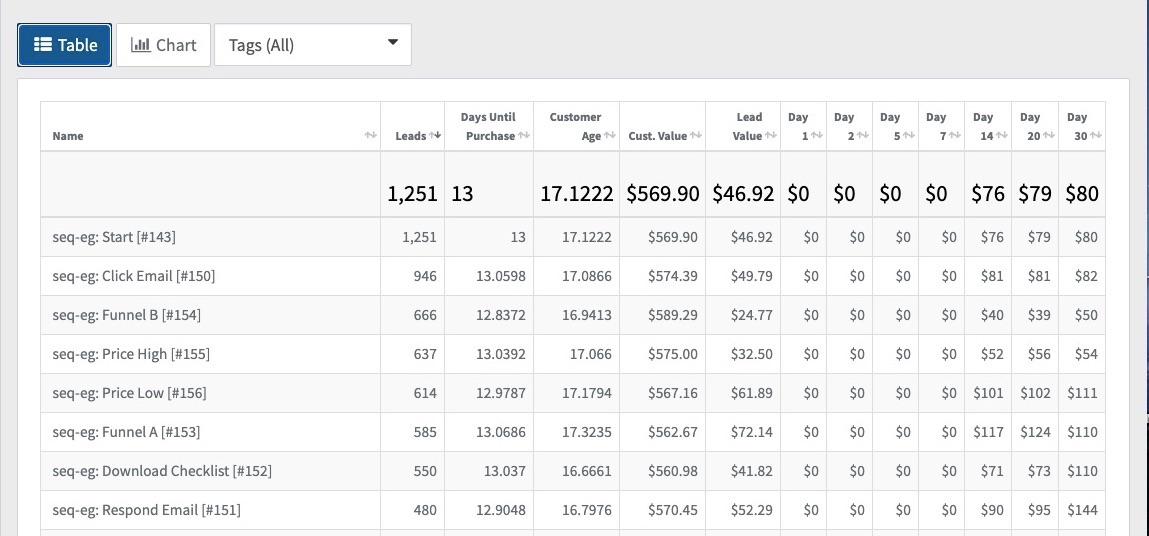1149x536 pixels.
Task: Sort by Lead Value column arrows
Action: [x=771, y=135]
